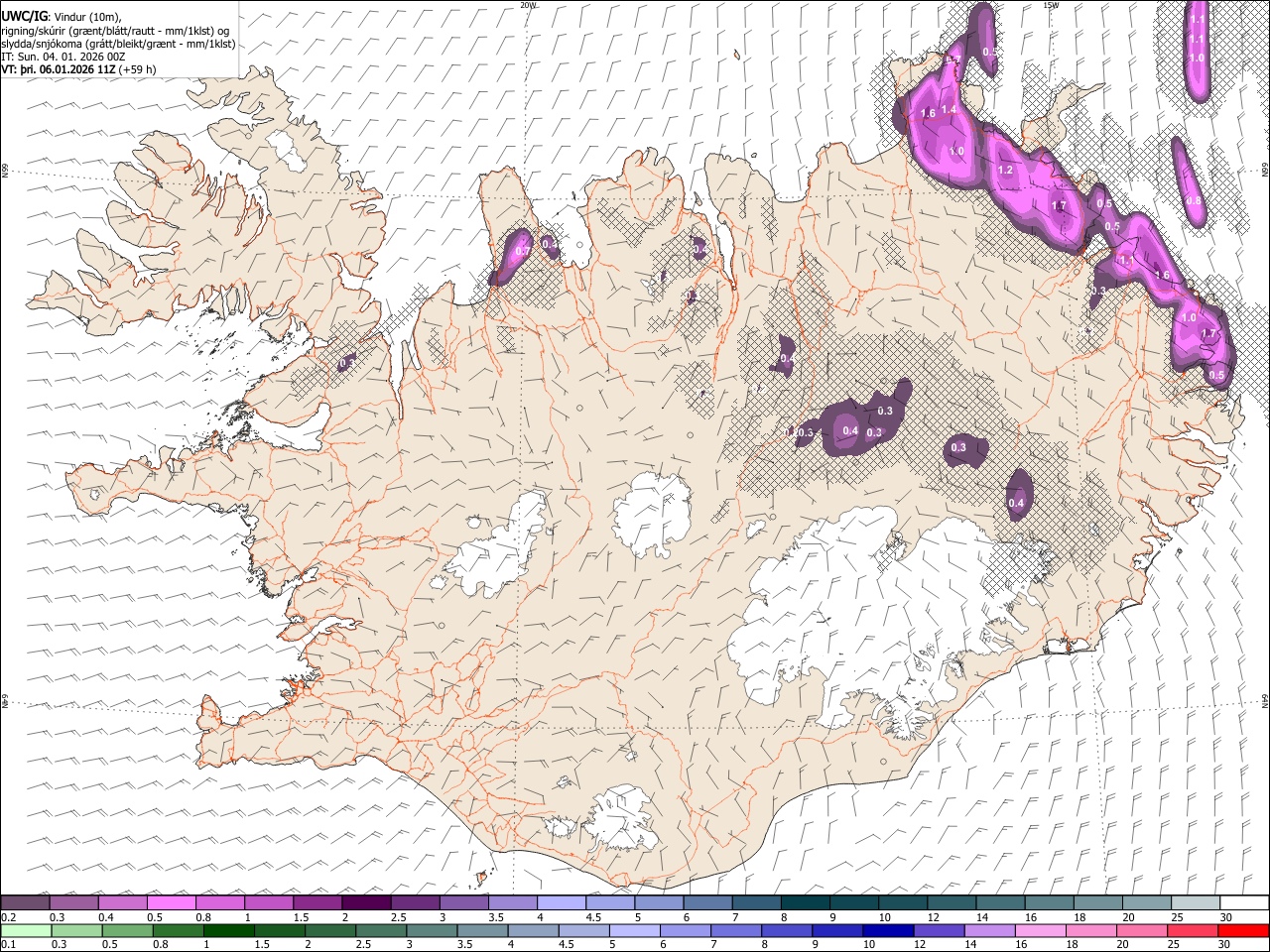Select the upper legend swatch between 12 and 14

click(x=952, y=902)
